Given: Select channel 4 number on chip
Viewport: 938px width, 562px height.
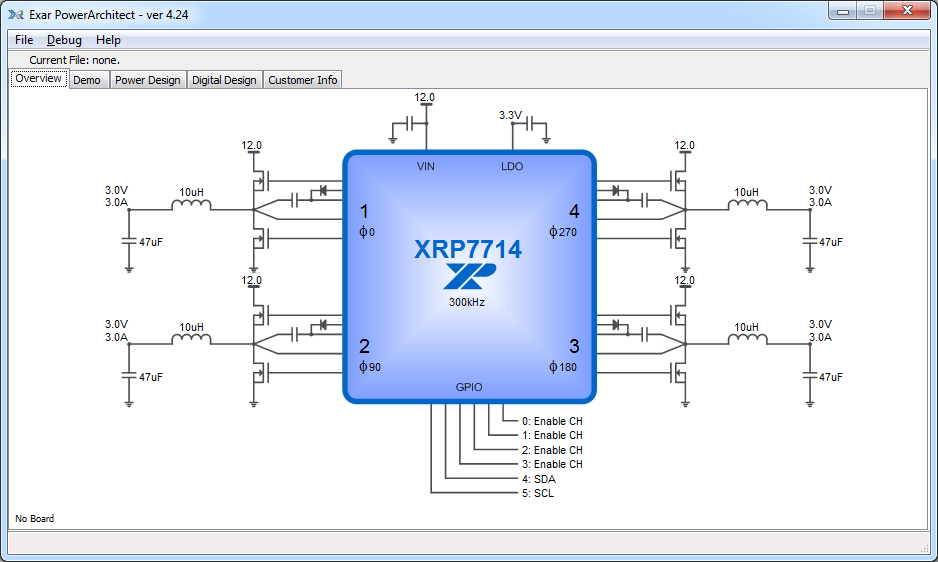Looking at the screenshot, I should [574, 211].
